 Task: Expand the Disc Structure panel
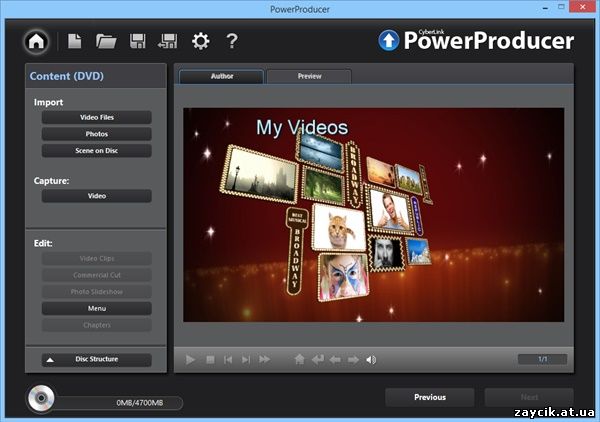tap(96, 360)
